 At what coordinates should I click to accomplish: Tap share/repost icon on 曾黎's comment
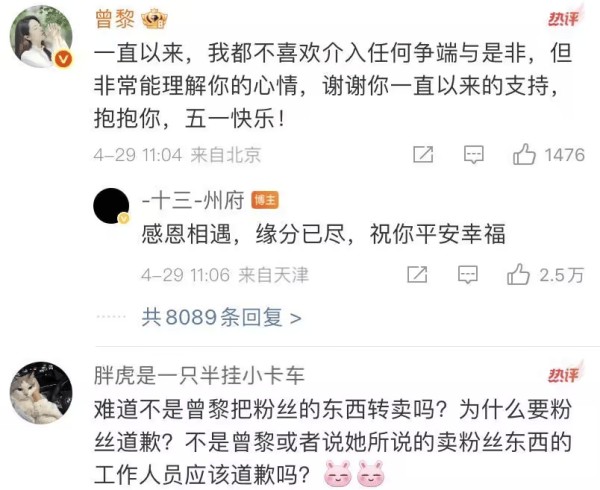click(423, 155)
